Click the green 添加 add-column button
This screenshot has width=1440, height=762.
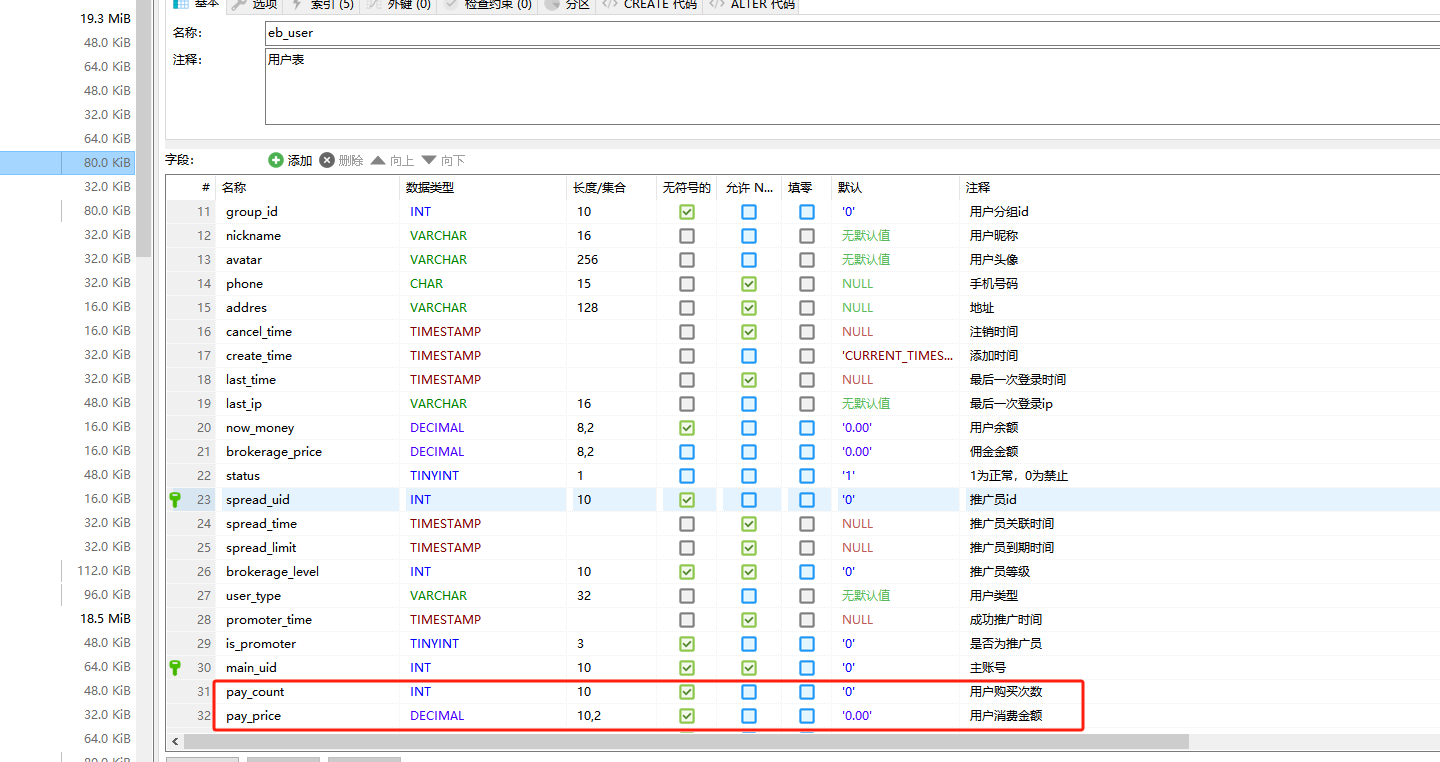tap(290, 160)
